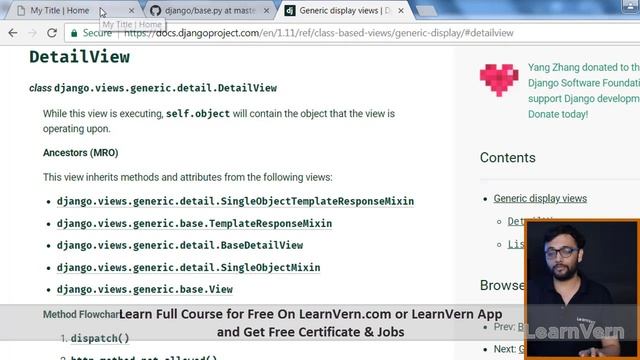Click the green padlock Secure icon

click(74, 33)
